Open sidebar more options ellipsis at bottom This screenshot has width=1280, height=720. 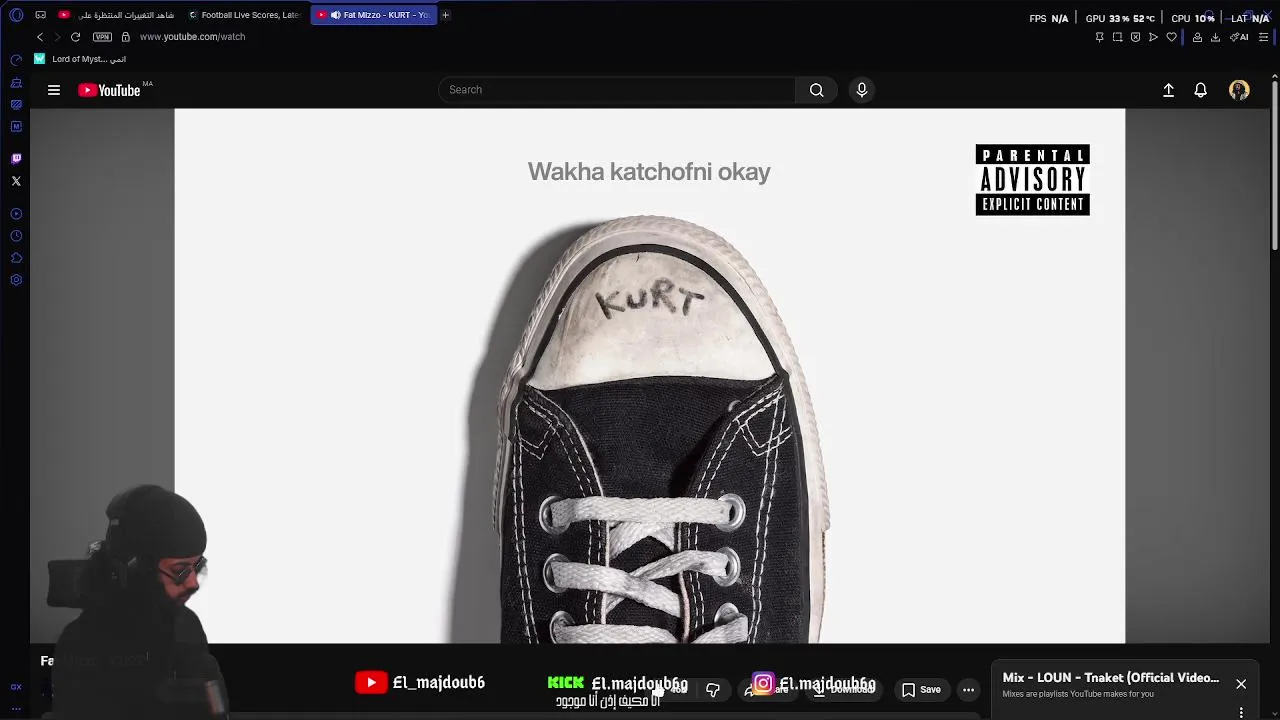click(16, 708)
